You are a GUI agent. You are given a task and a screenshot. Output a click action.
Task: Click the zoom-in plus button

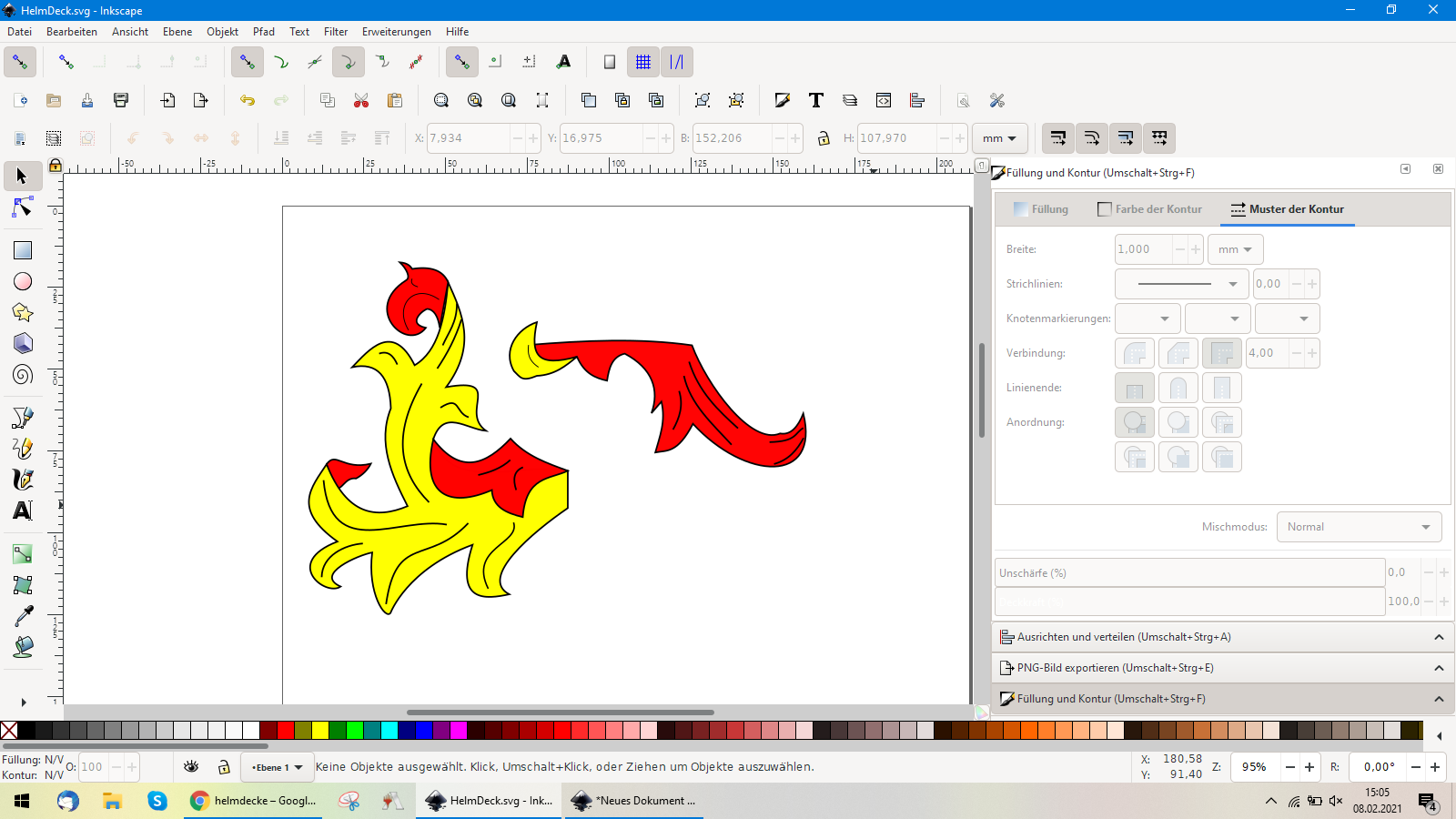click(1309, 767)
